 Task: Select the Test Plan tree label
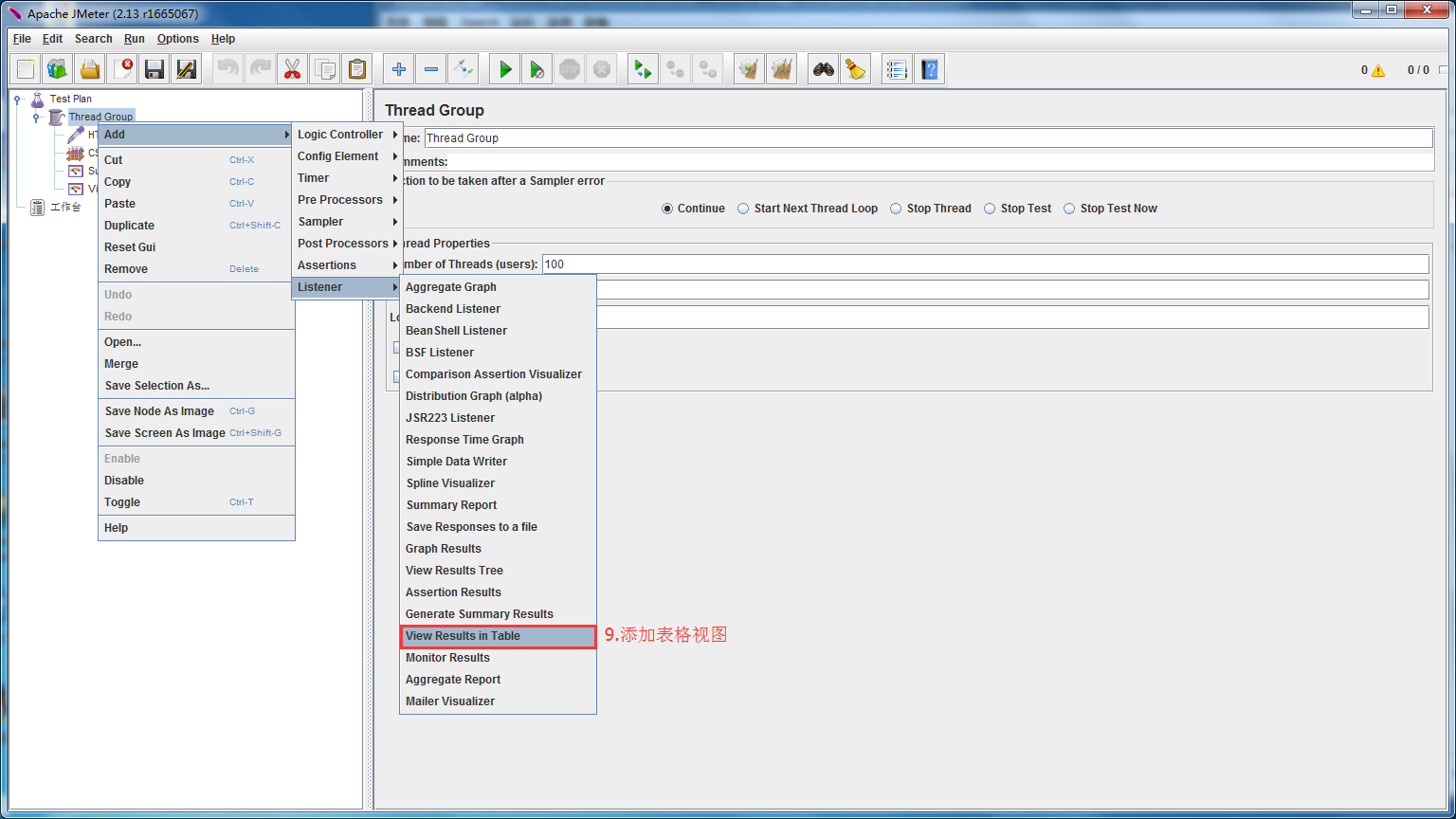click(71, 99)
